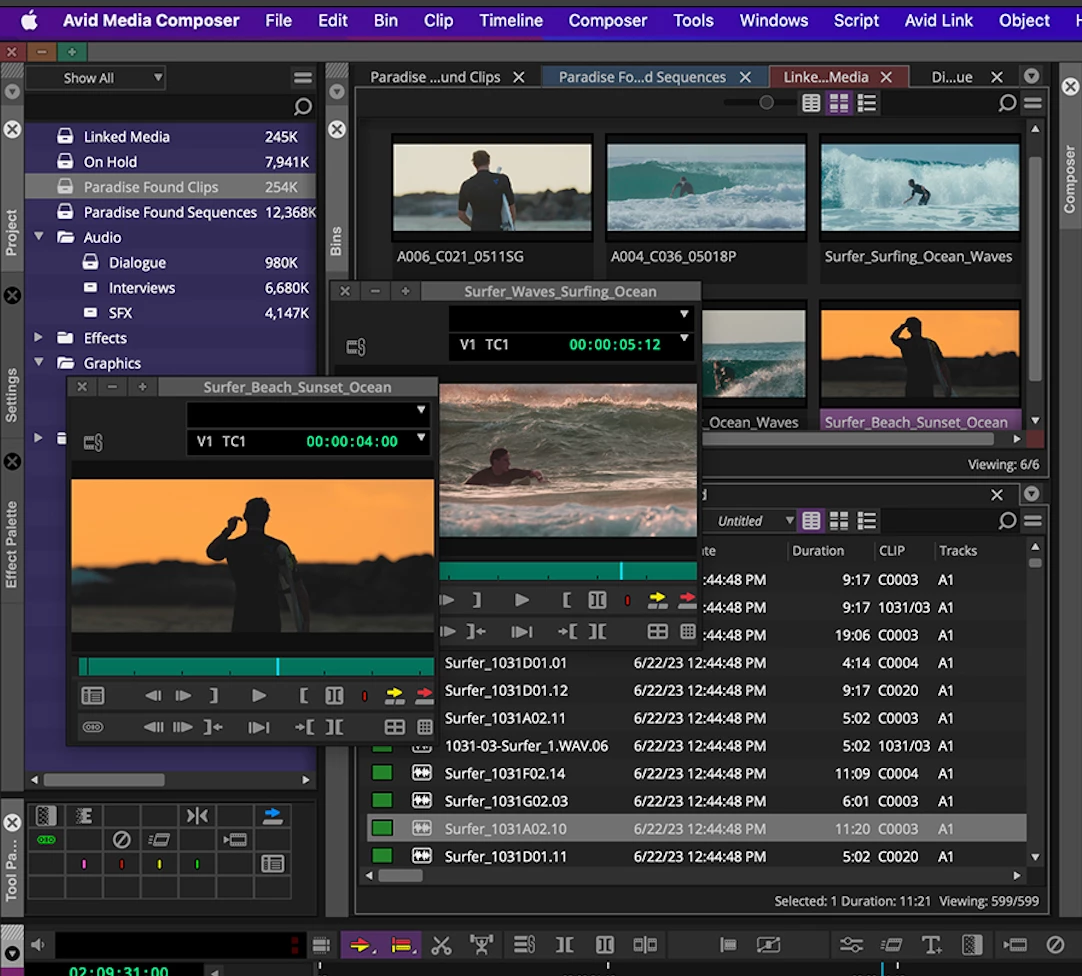Switch lower bin to script view
The width and height of the screenshot is (1082, 976).
point(867,521)
